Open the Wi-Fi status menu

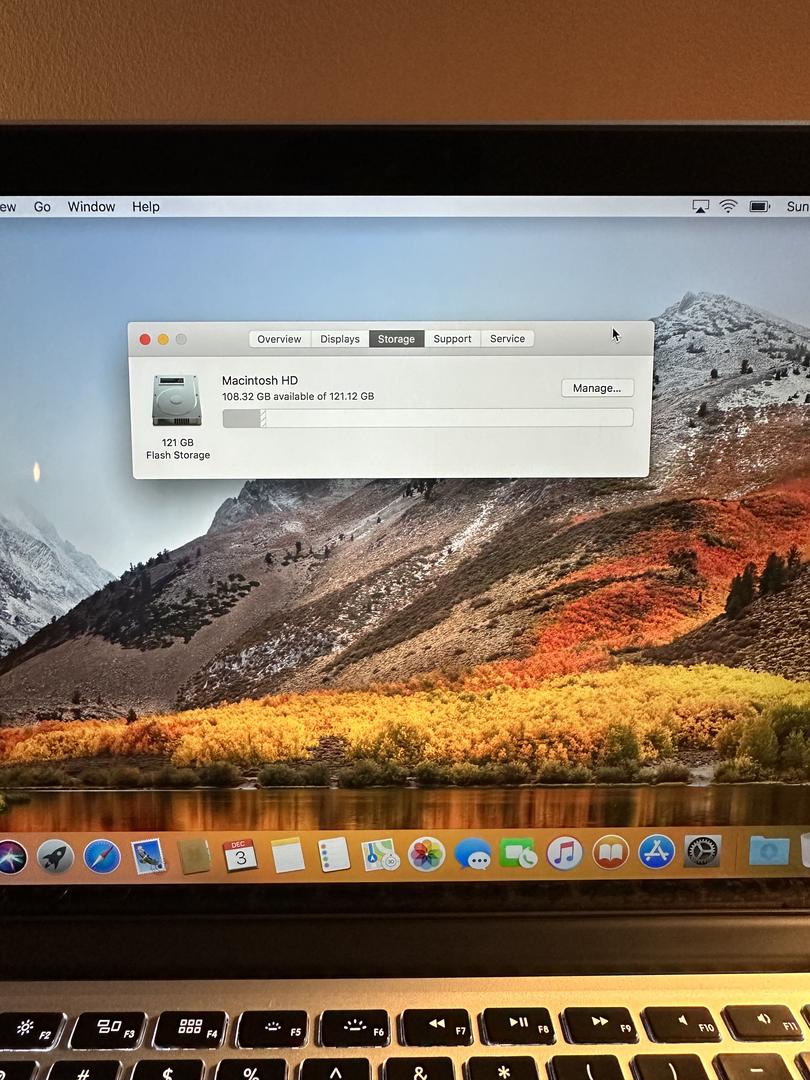(729, 206)
